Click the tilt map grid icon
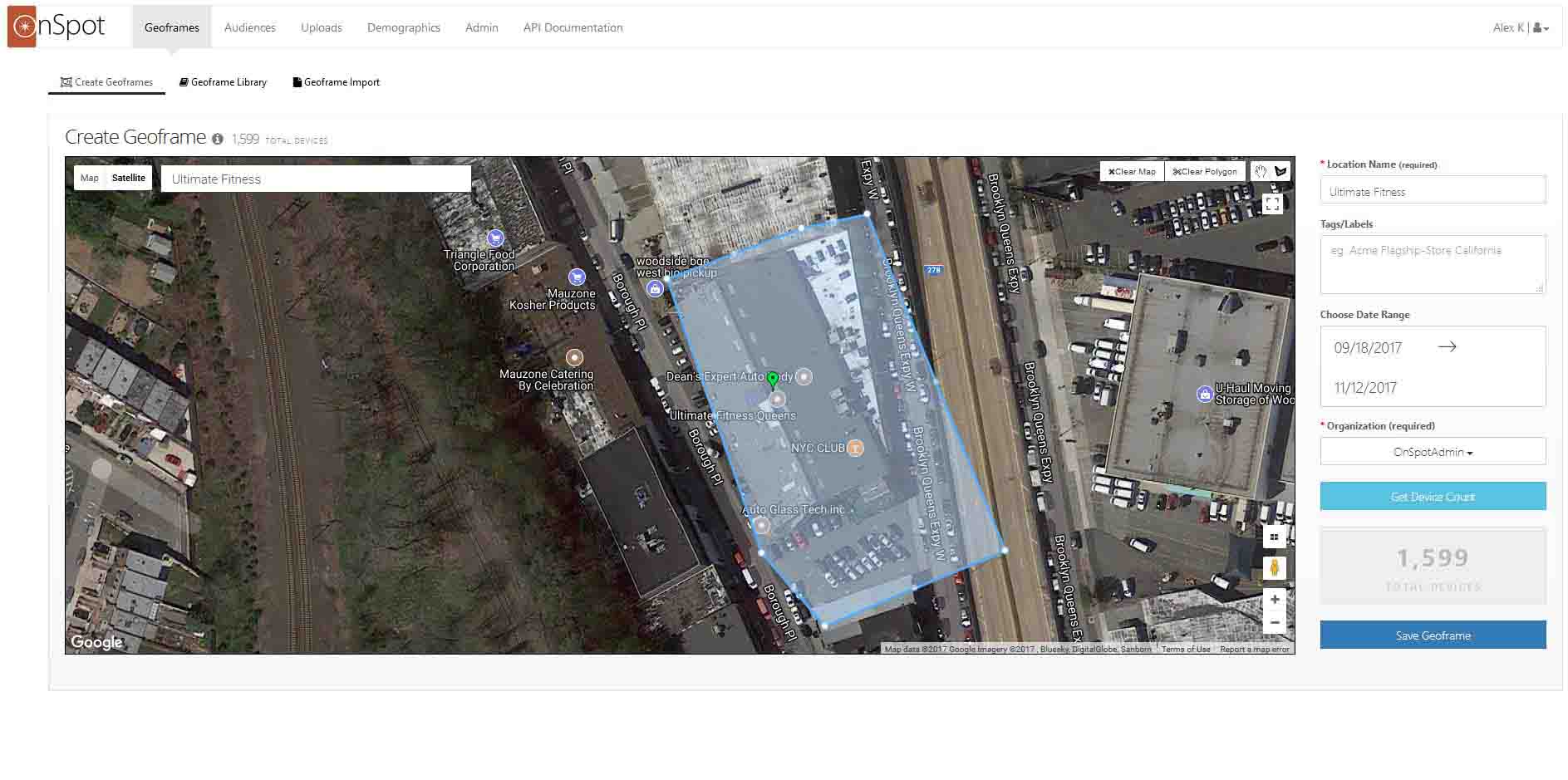The image size is (1568, 780). click(x=1274, y=537)
